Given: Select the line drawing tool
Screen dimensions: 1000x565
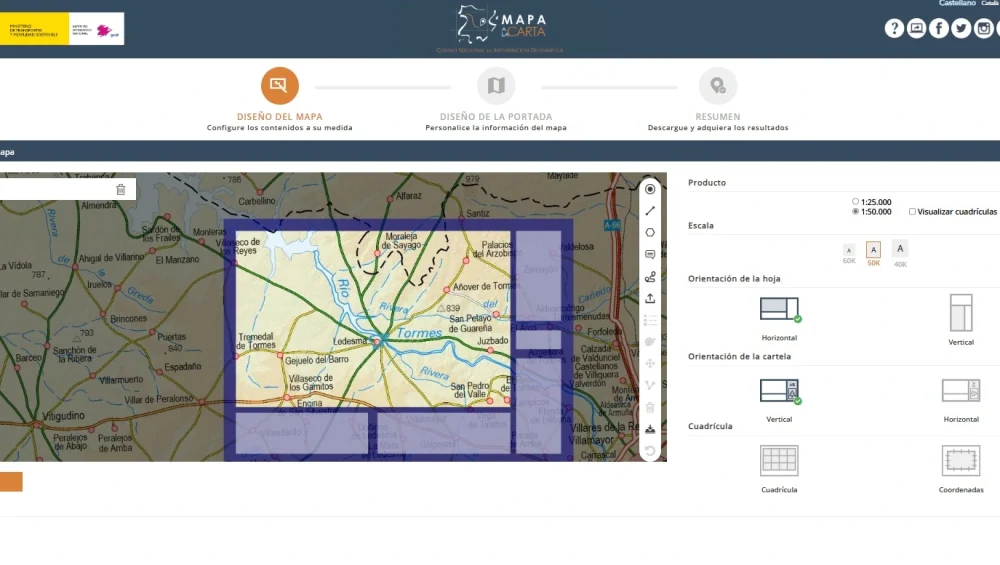Looking at the screenshot, I should tap(650, 211).
